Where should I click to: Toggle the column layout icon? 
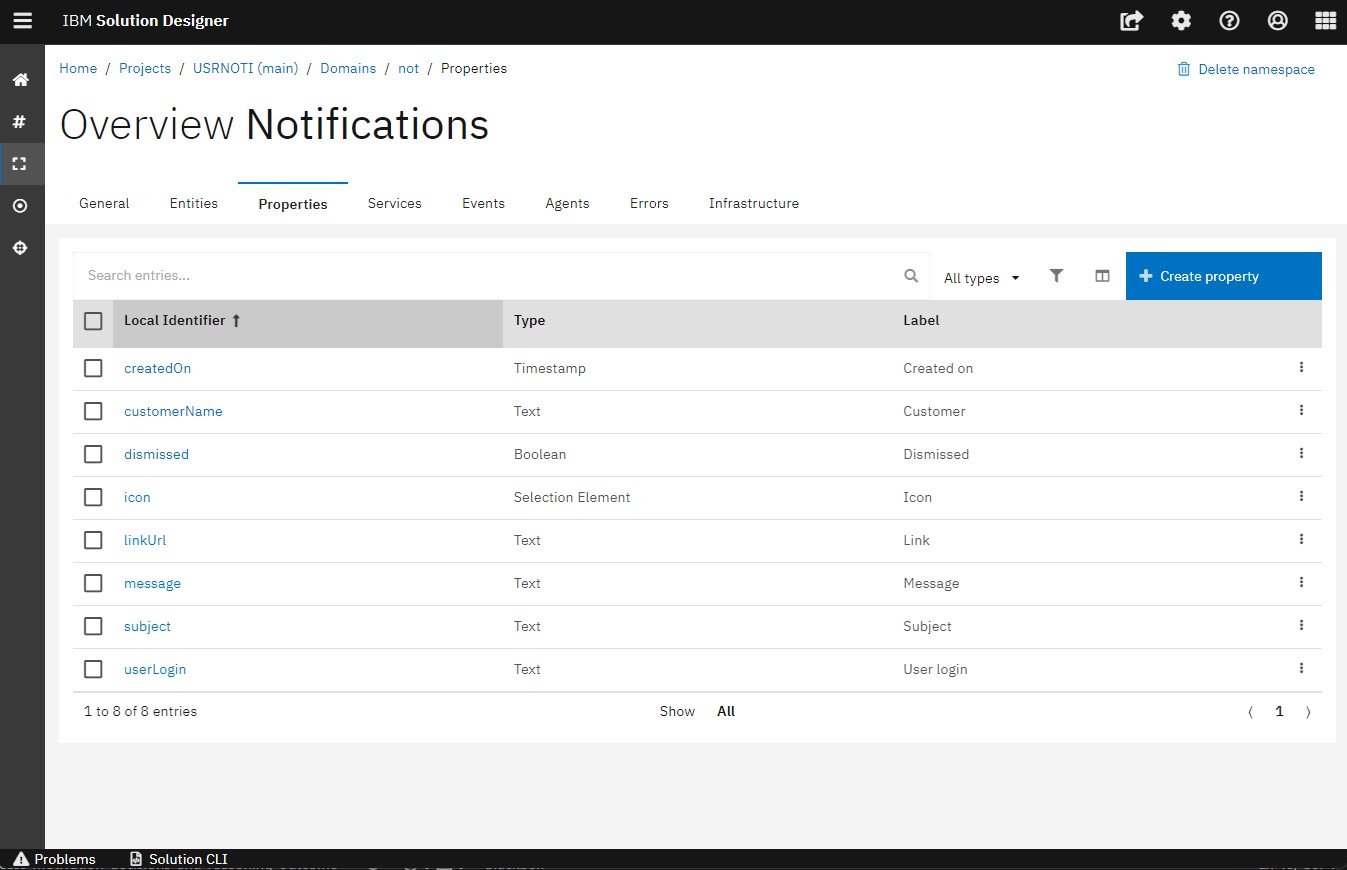[x=1102, y=276]
